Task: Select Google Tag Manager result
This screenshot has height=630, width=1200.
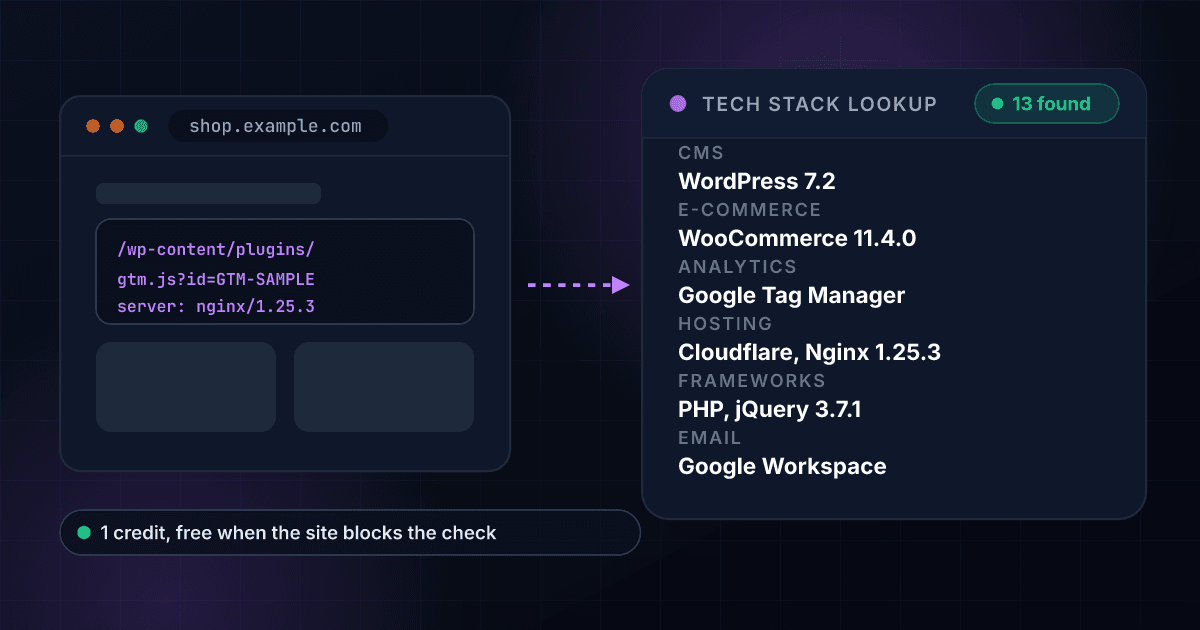Action: (792, 295)
